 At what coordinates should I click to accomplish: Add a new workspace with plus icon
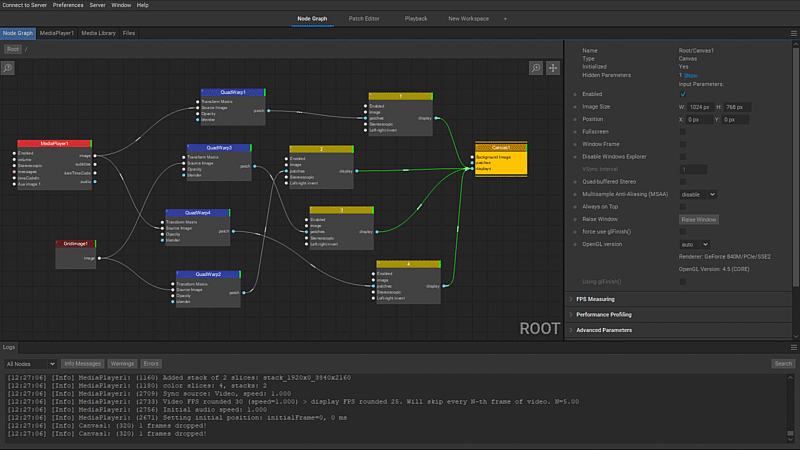(x=505, y=19)
